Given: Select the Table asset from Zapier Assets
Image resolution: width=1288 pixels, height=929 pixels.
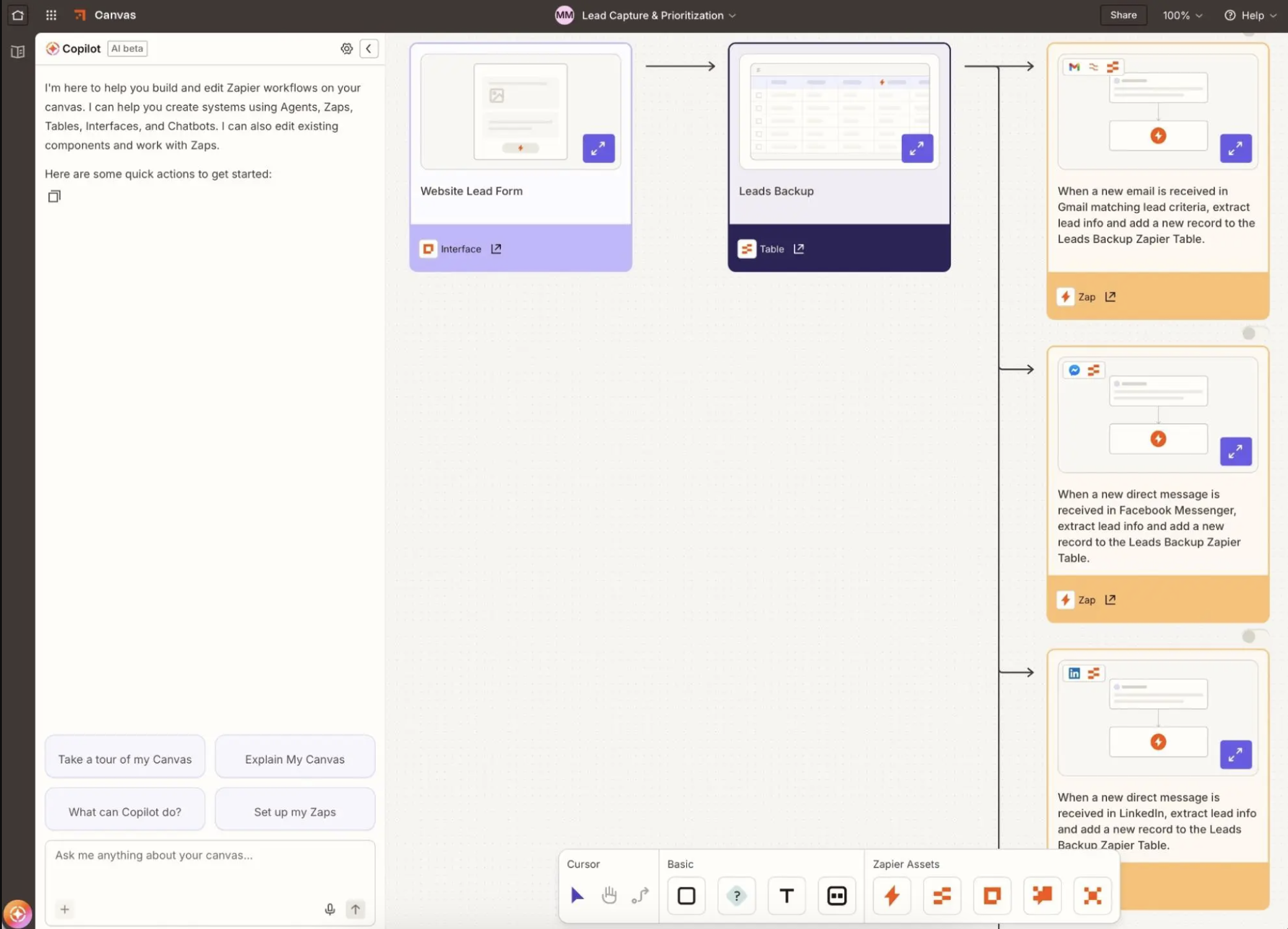Looking at the screenshot, I should click(x=941, y=896).
